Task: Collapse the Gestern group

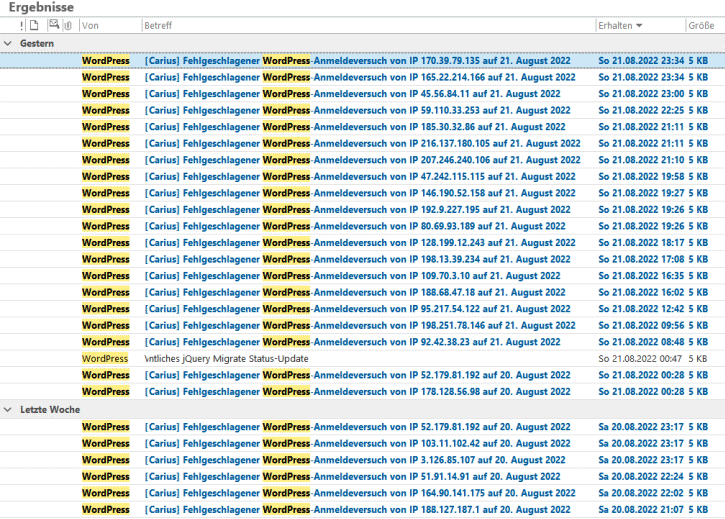Action: pos(8,43)
